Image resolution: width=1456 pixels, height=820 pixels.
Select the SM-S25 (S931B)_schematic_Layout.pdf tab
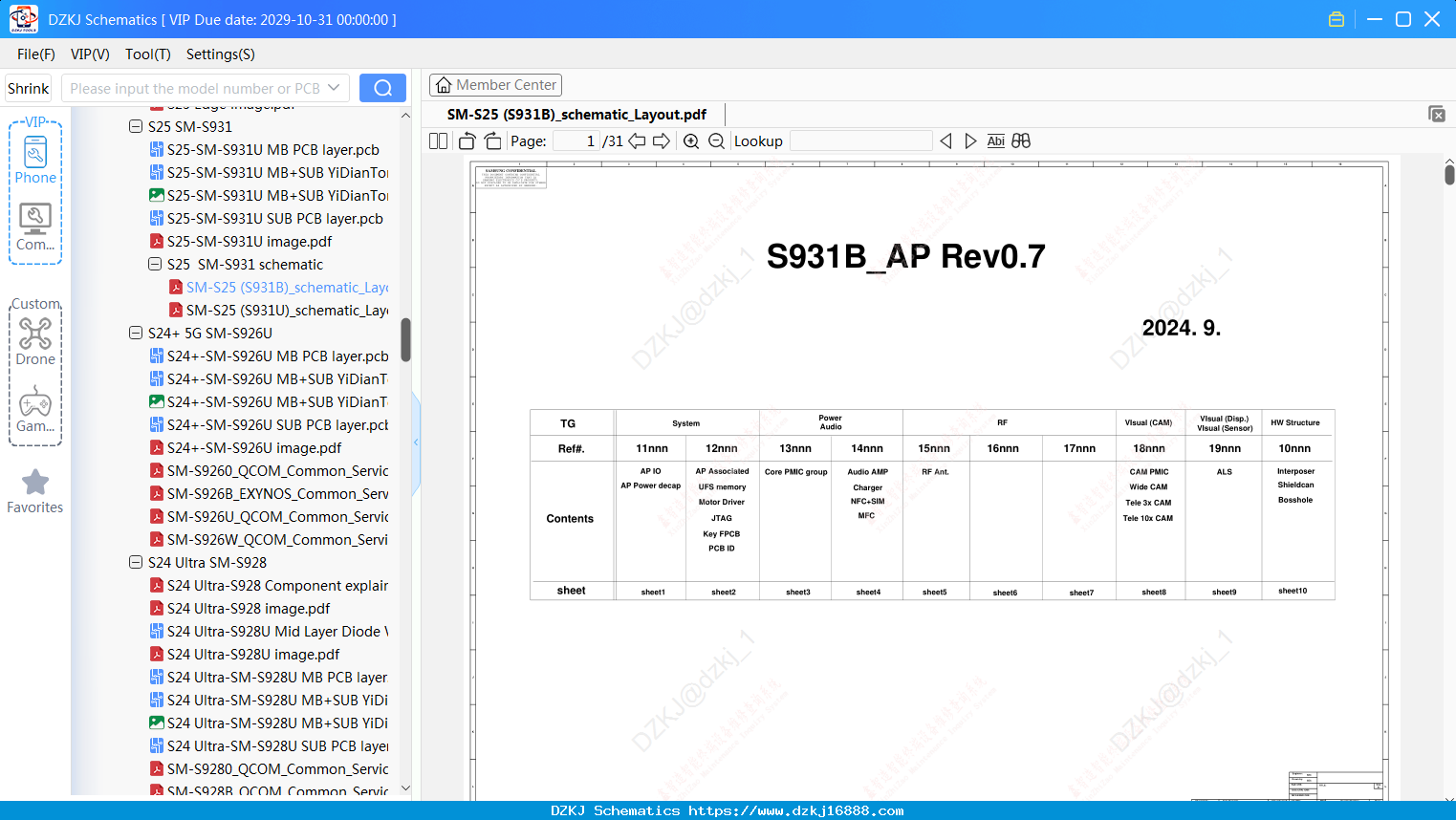pos(576,115)
